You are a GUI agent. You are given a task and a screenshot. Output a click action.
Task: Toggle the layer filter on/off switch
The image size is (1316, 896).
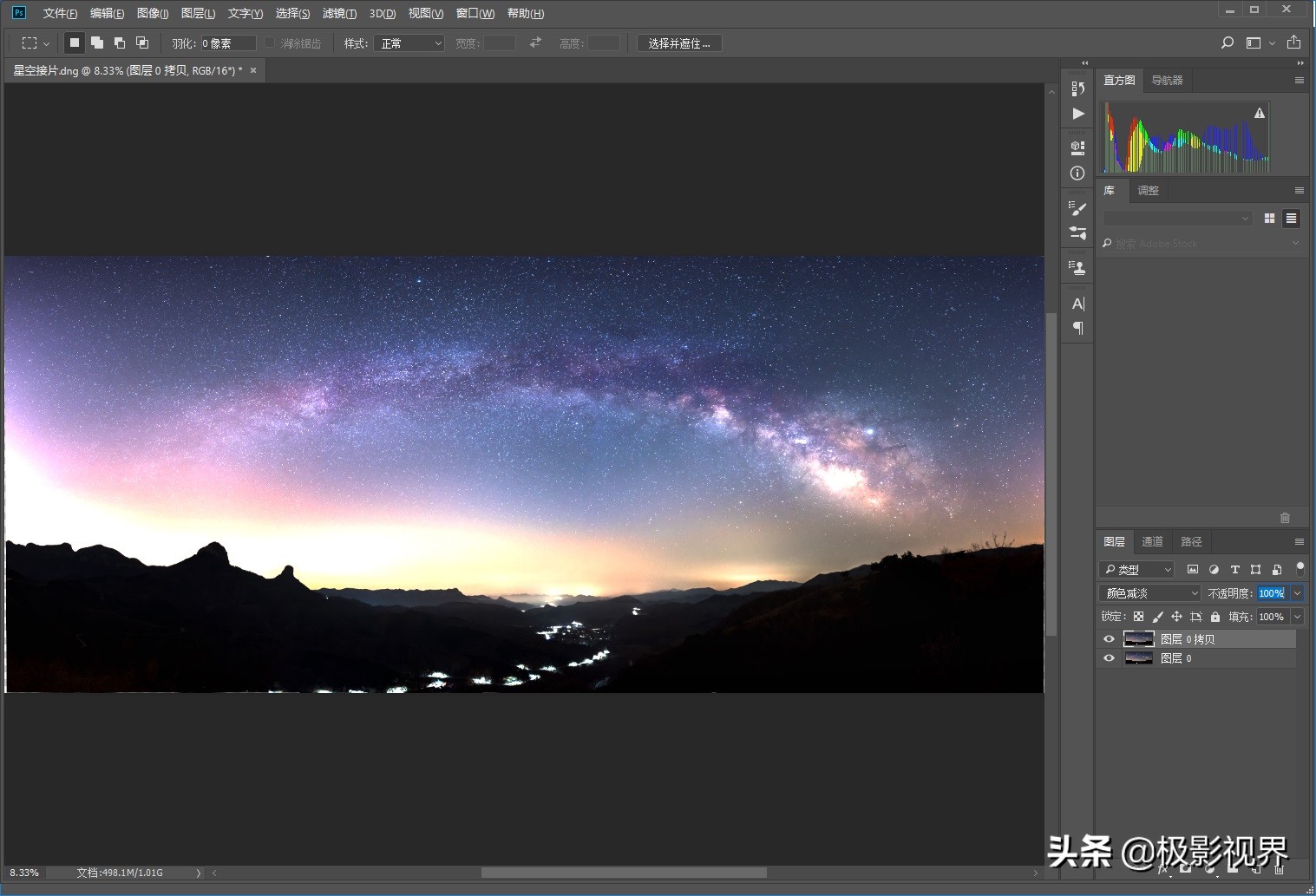tap(1300, 568)
